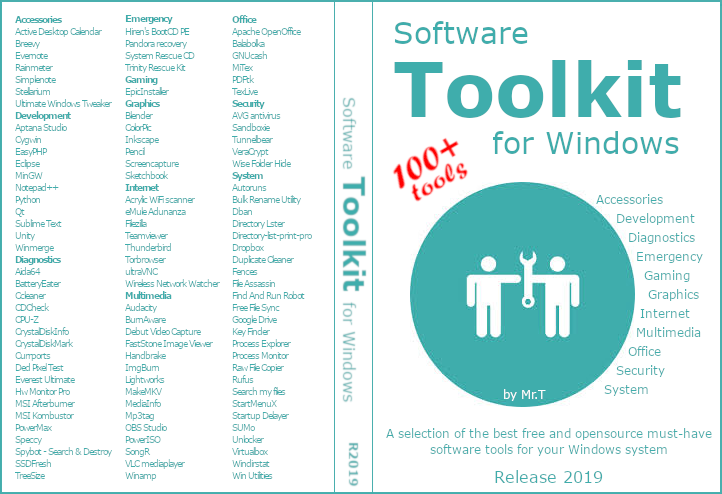Select "Apache OpenOffice"
Image resolution: width=722 pixels, height=494 pixels.
[267, 32]
